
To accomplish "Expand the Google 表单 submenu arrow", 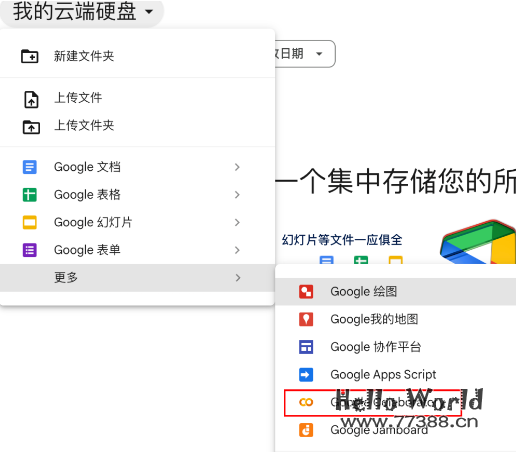I will click(237, 250).
